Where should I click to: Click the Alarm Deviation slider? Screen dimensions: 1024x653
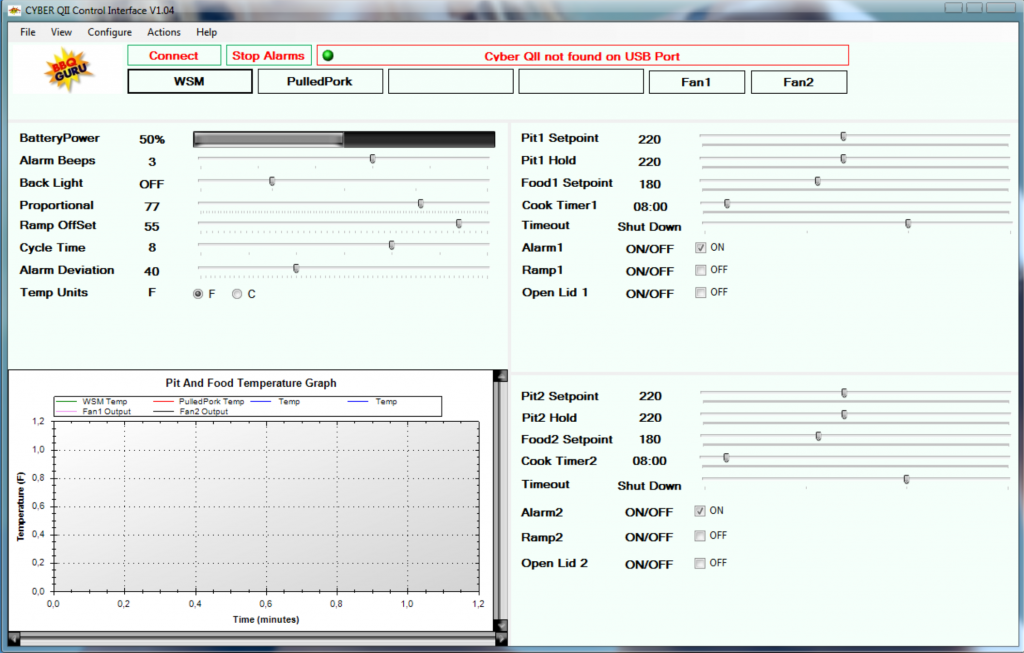tap(344, 269)
